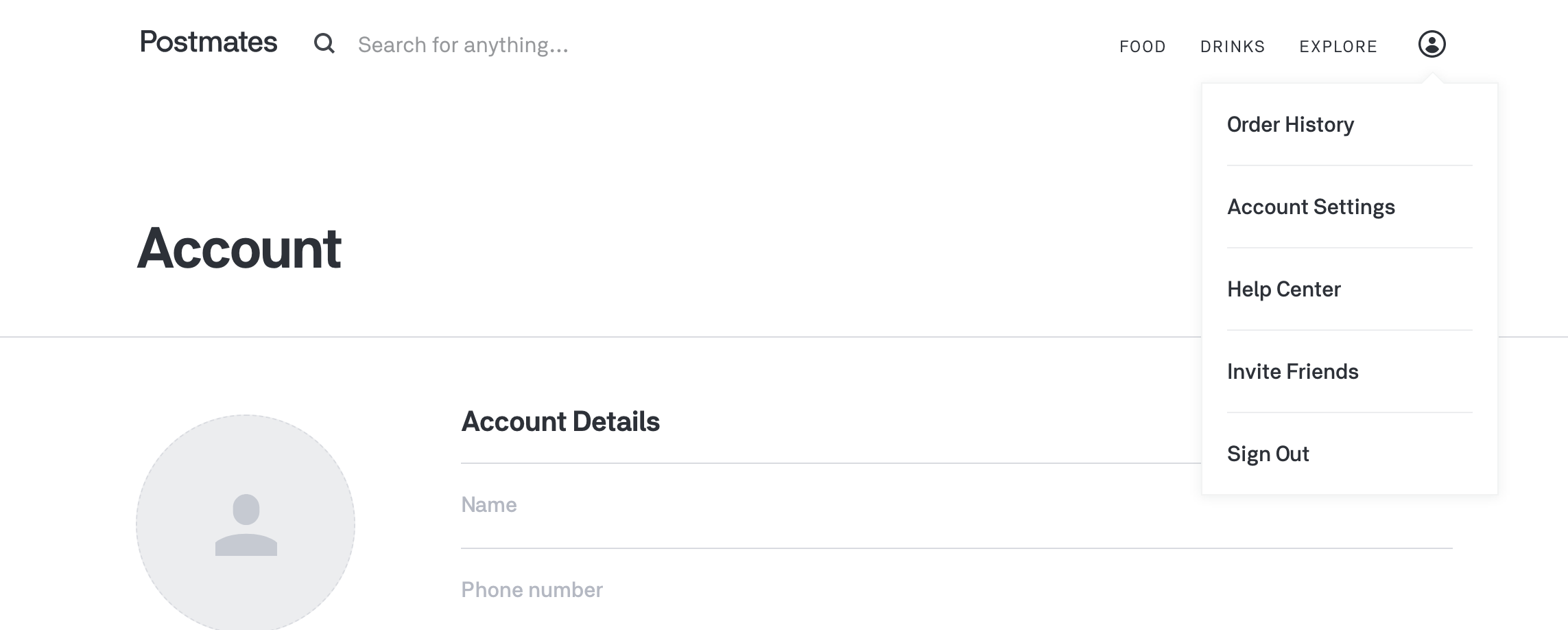Click the Phone number placeholder label
The width and height of the screenshot is (1568, 630).
click(532, 590)
